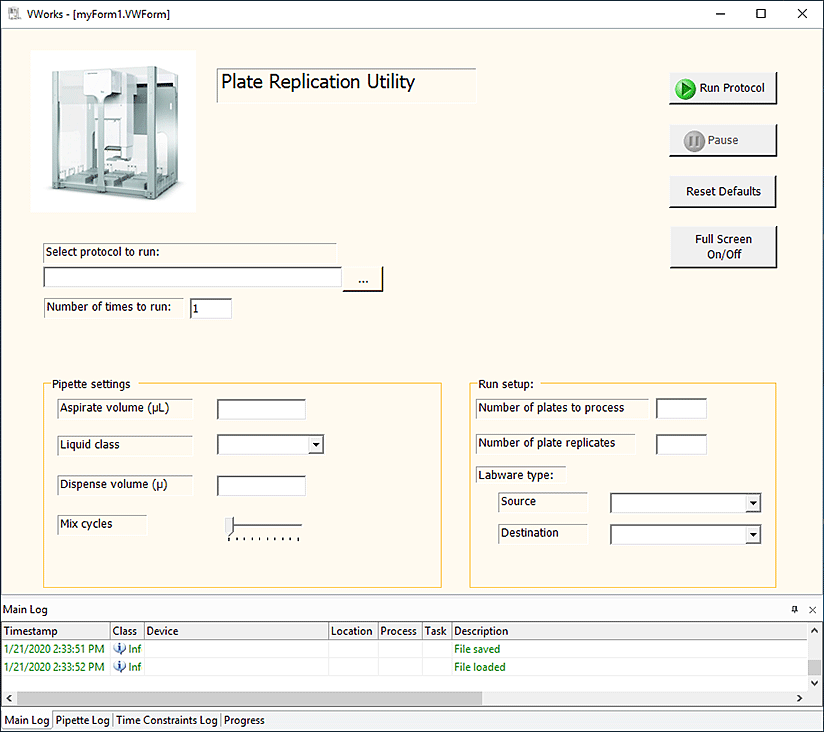Minimize the VWorks window
This screenshot has width=824, height=732.
click(x=720, y=14)
